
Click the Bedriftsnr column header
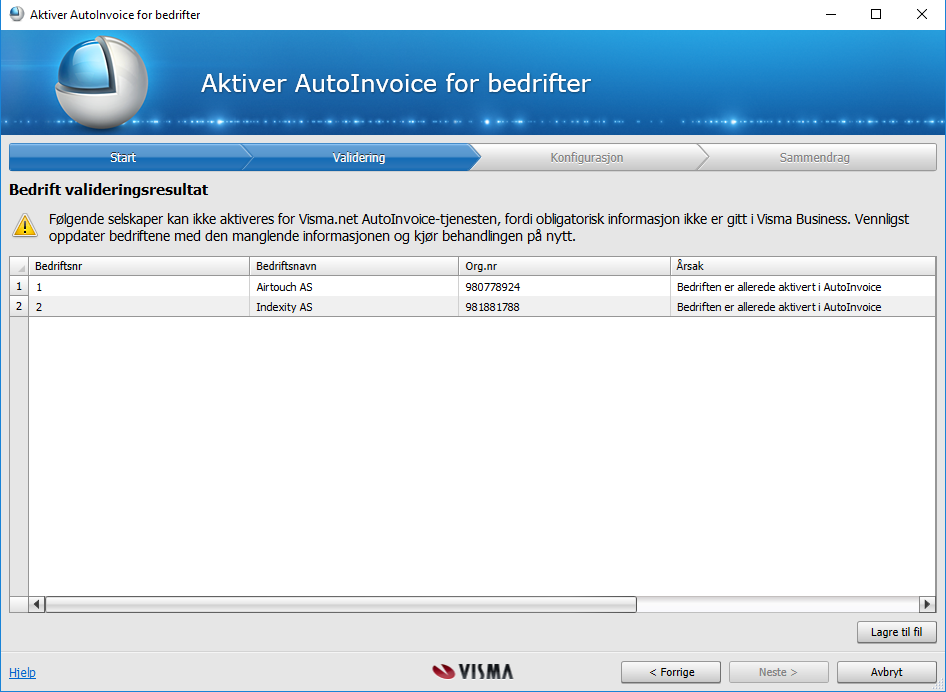coord(139,266)
